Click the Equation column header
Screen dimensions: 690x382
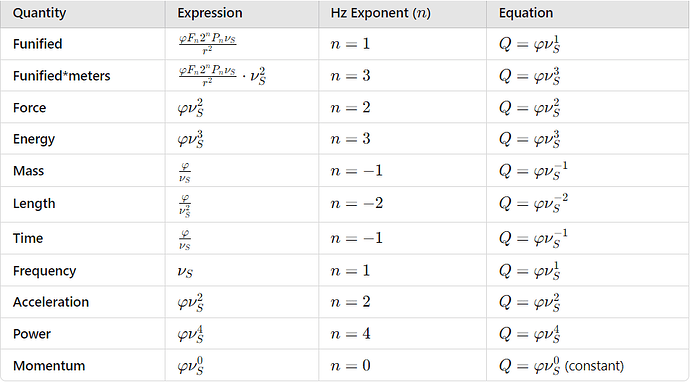pos(526,13)
